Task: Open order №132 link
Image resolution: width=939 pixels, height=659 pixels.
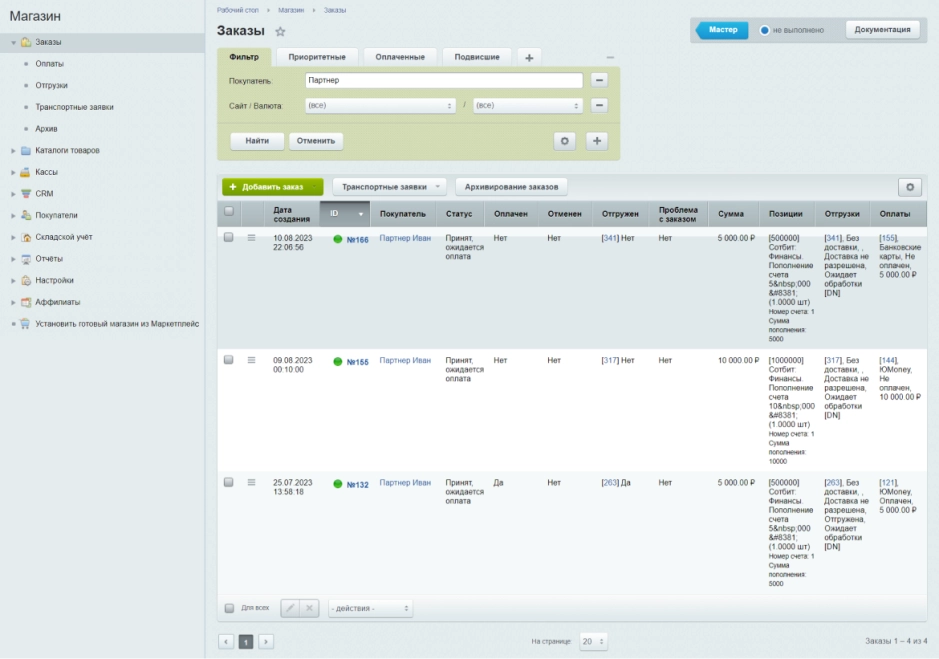Action: click(x=358, y=485)
